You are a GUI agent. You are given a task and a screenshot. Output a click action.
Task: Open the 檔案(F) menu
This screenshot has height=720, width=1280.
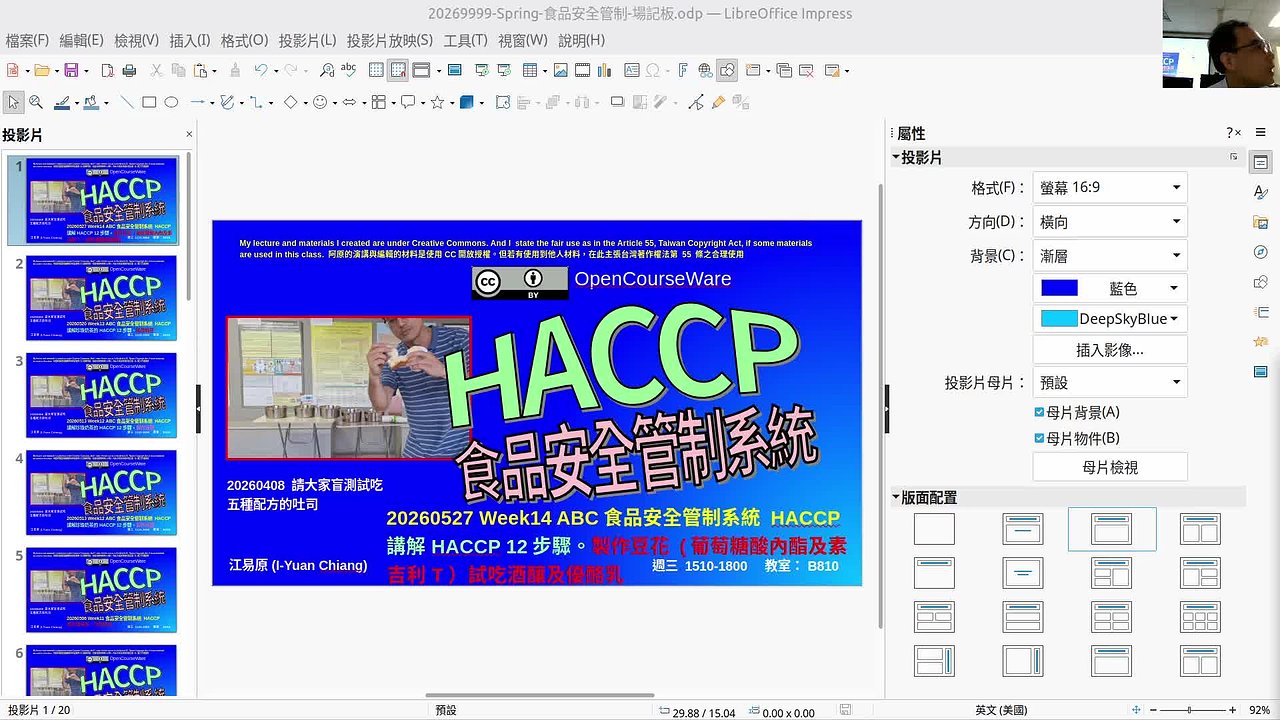click(x=27, y=40)
